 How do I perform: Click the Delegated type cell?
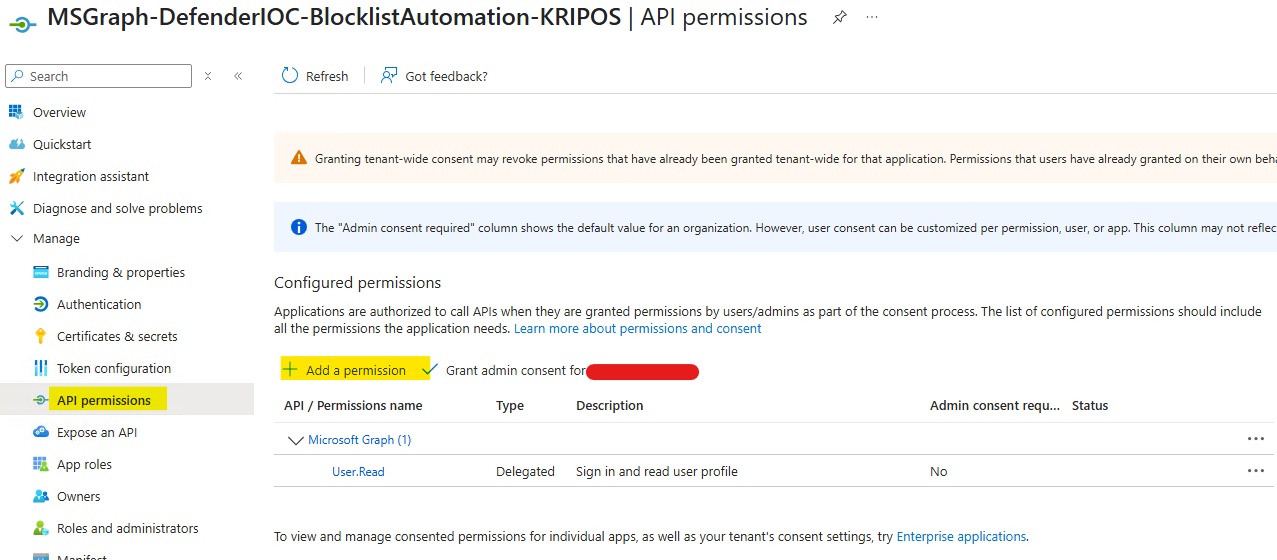point(525,471)
